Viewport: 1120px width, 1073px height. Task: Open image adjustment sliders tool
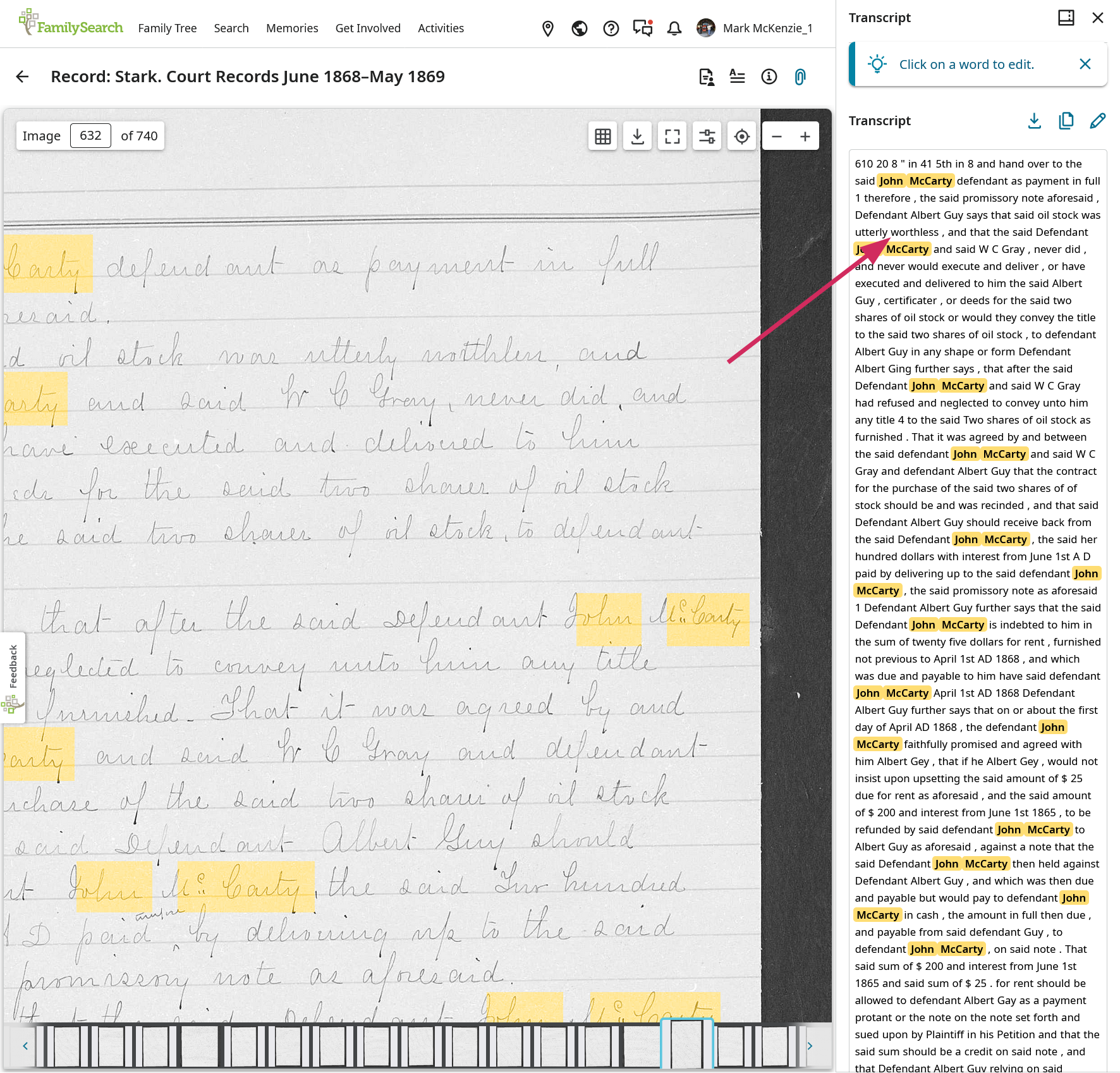[x=707, y=136]
